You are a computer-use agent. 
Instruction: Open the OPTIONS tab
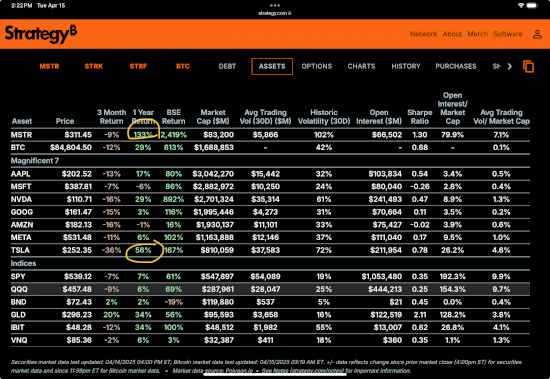pos(317,66)
